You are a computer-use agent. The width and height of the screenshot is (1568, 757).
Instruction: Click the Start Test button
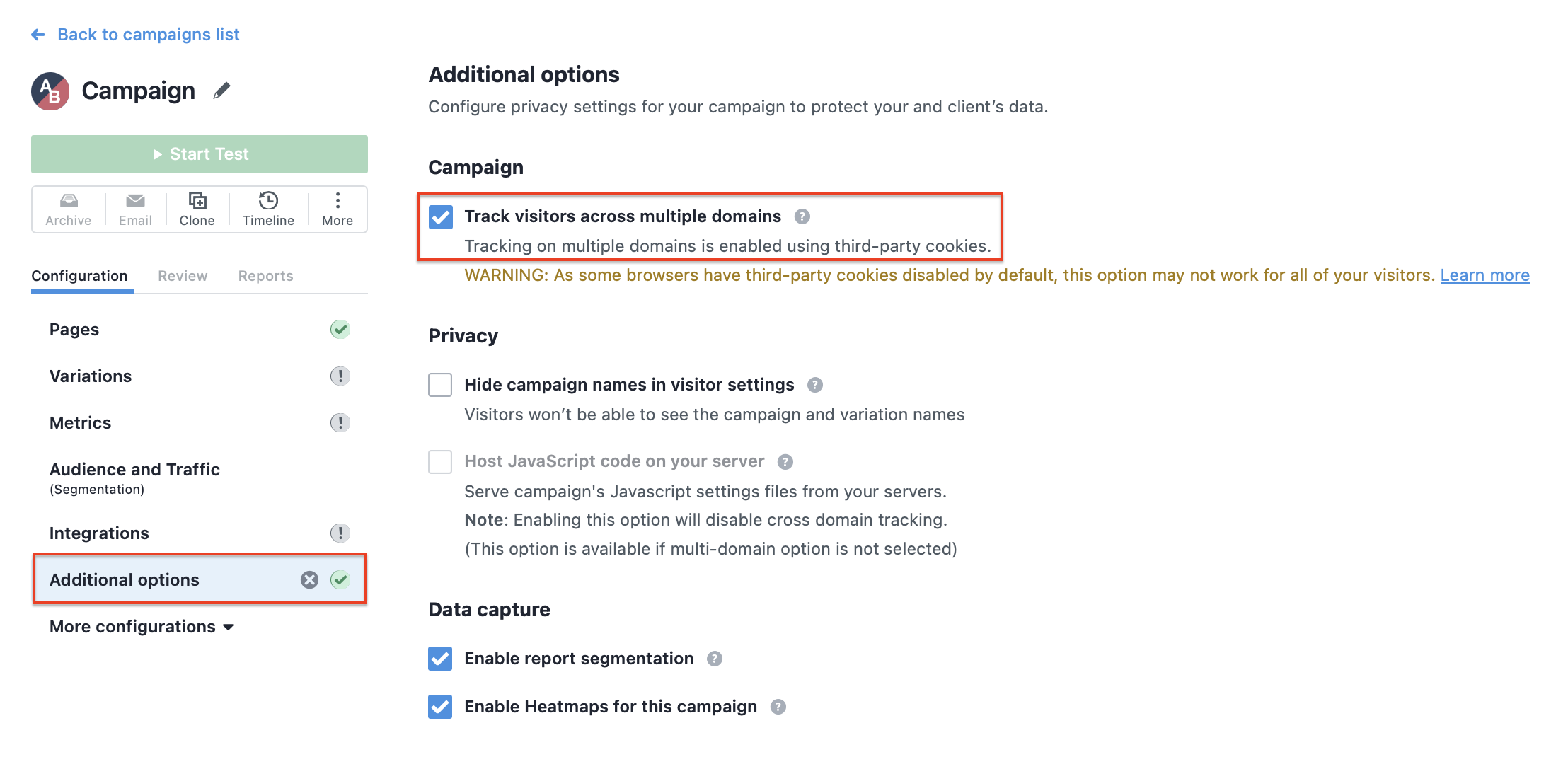[x=200, y=154]
